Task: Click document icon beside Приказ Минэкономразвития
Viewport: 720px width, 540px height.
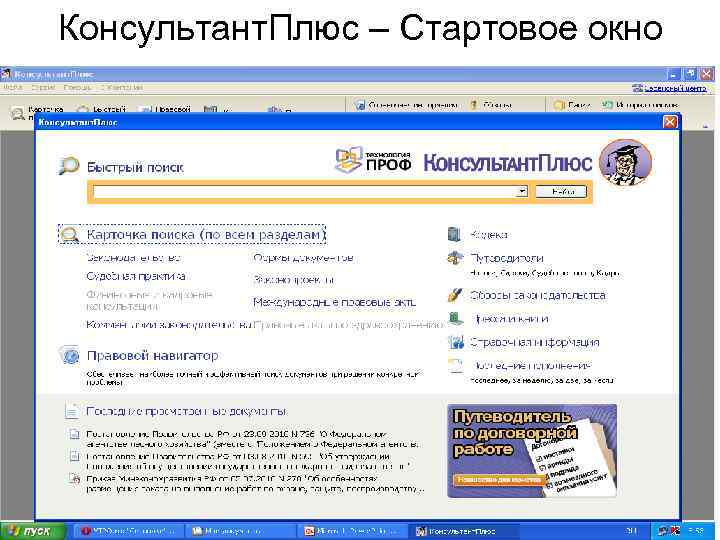Action: point(74,478)
